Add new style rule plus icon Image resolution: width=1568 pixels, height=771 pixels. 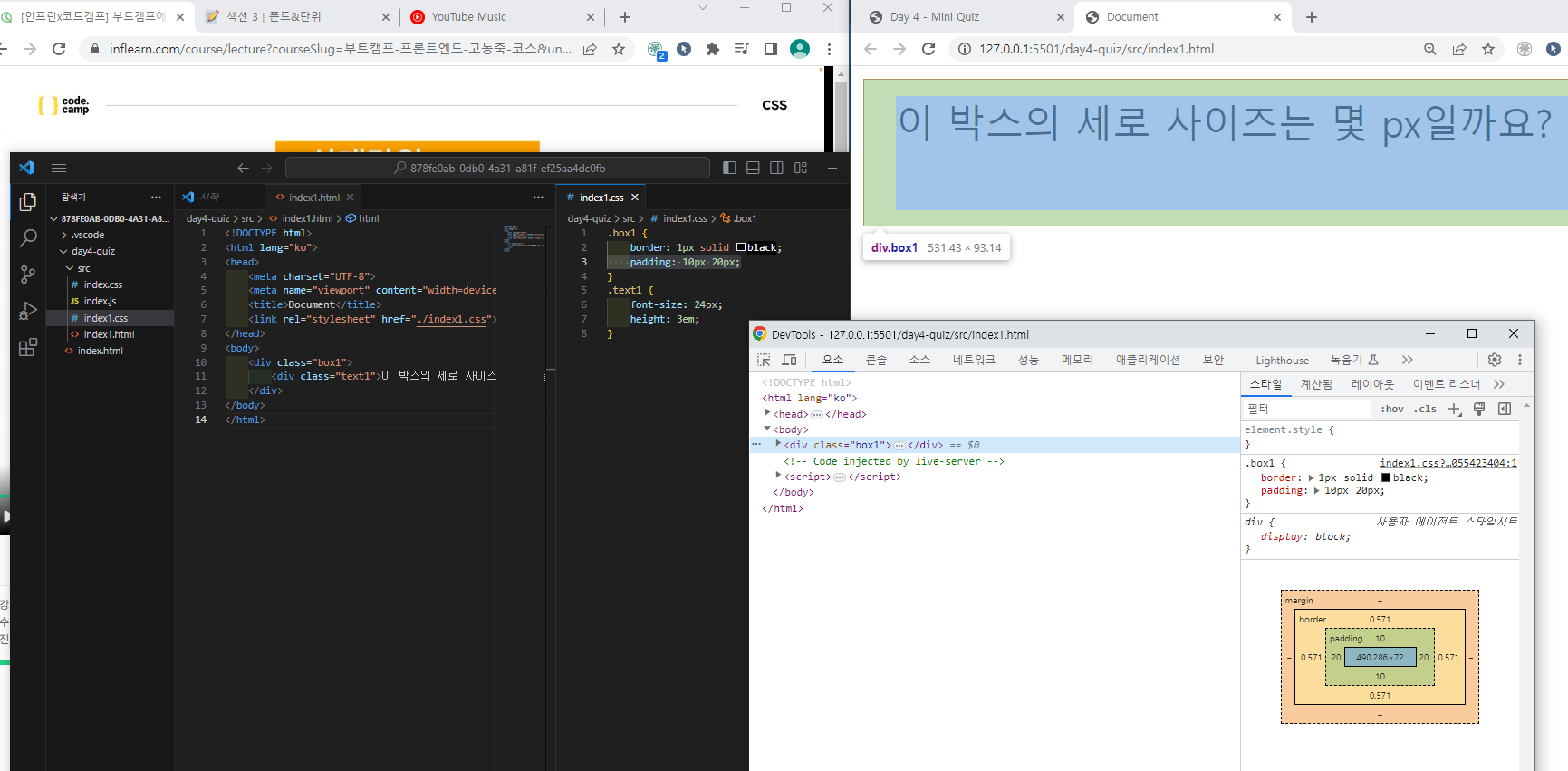[x=1455, y=409]
